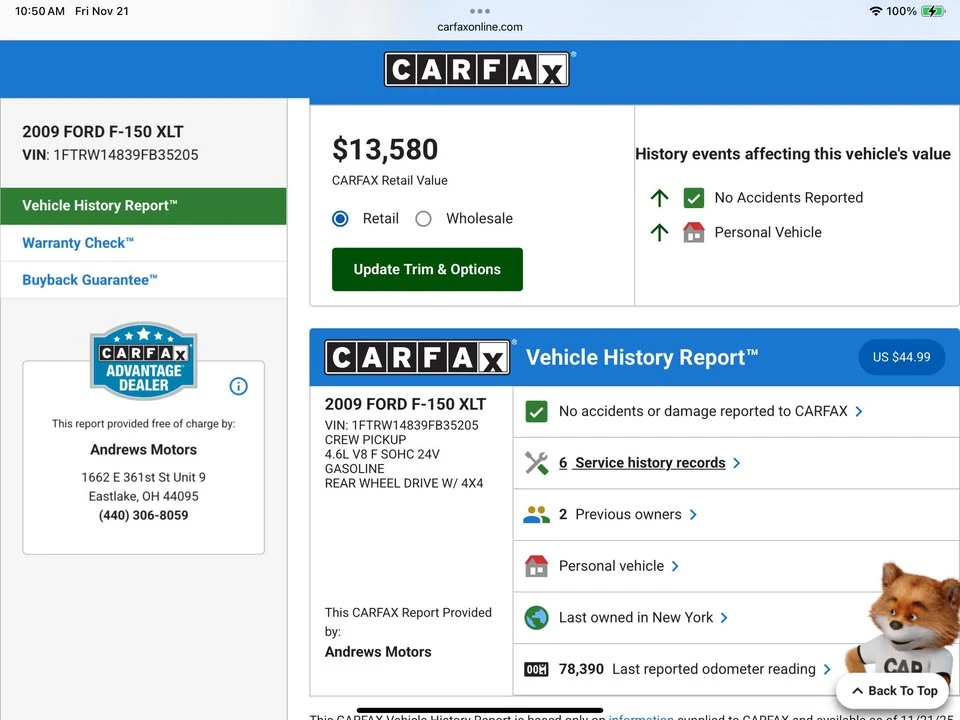Select the Wholesale radio button
Image resolution: width=960 pixels, height=720 pixels.
pos(423,219)
